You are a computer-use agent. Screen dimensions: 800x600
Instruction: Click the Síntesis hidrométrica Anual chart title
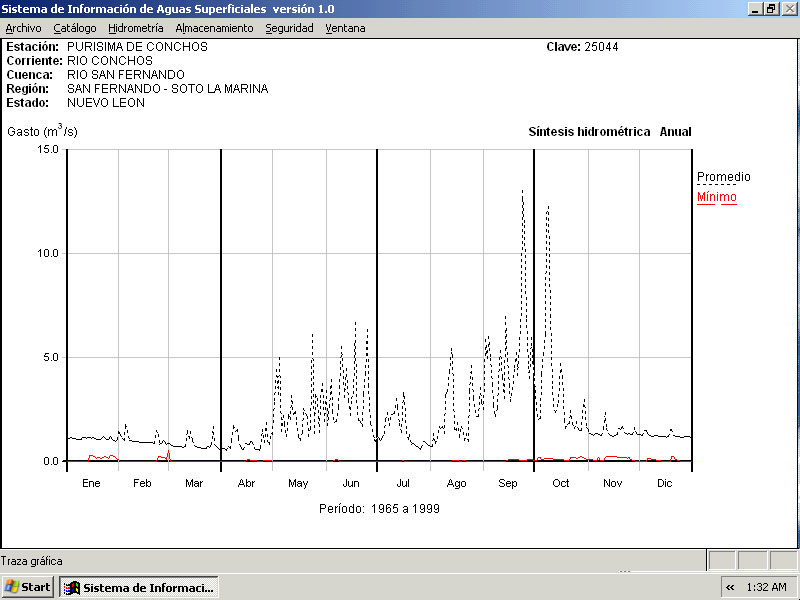609,132
